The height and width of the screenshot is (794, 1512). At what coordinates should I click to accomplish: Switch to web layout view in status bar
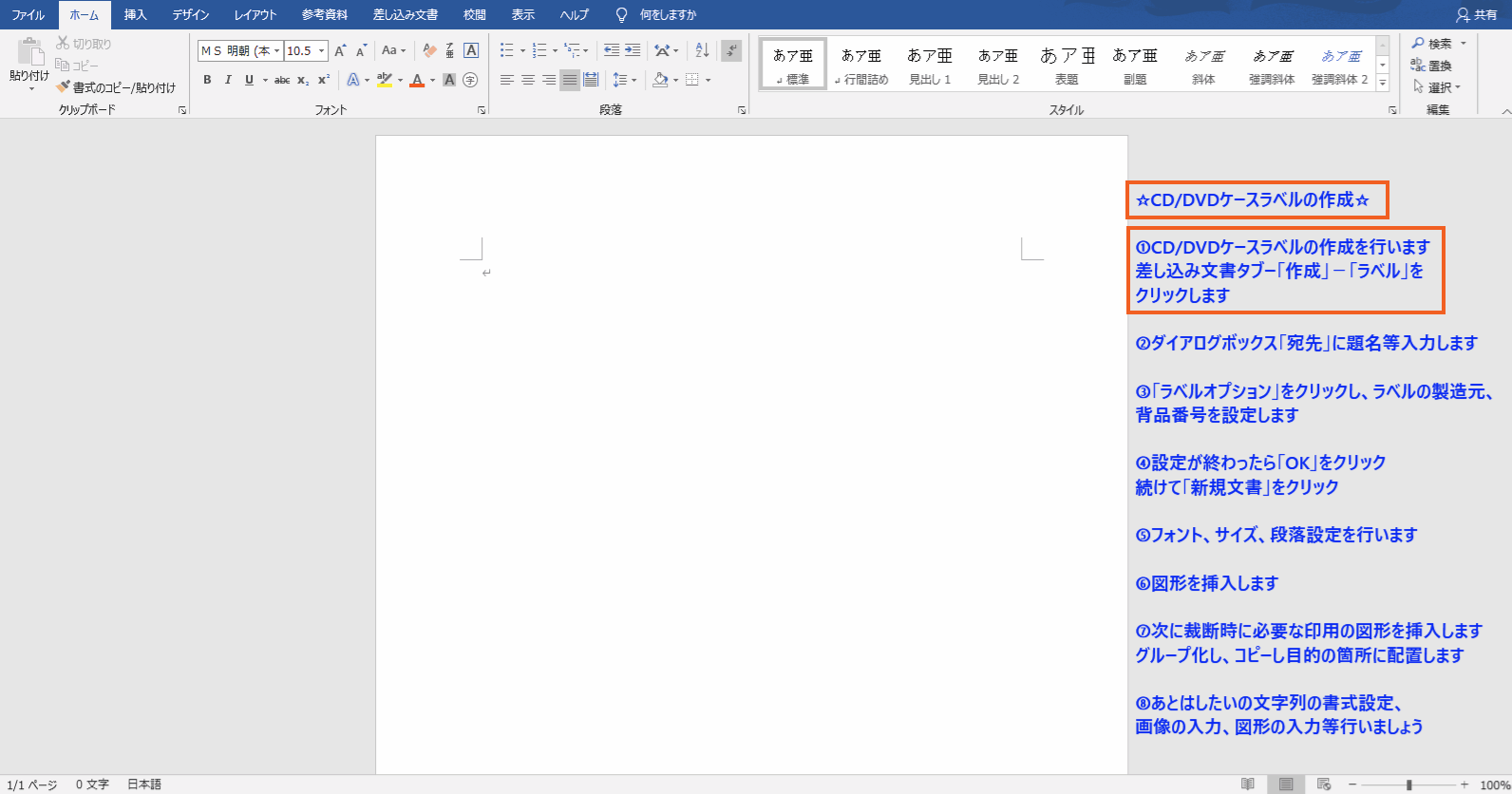[1324, 785]
